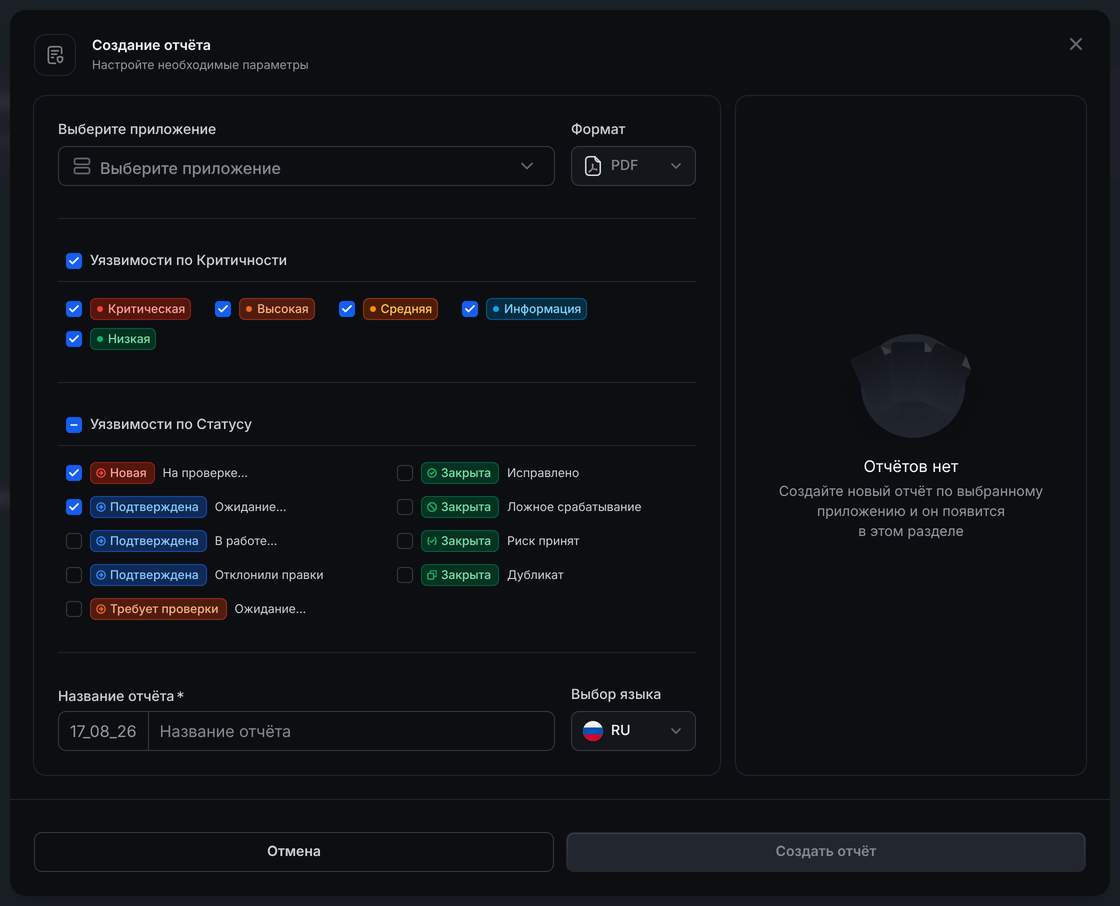The height and width of the screenshot is (906, 1120).
Task: Click the empty reports illustration
Action: point(911,386)
